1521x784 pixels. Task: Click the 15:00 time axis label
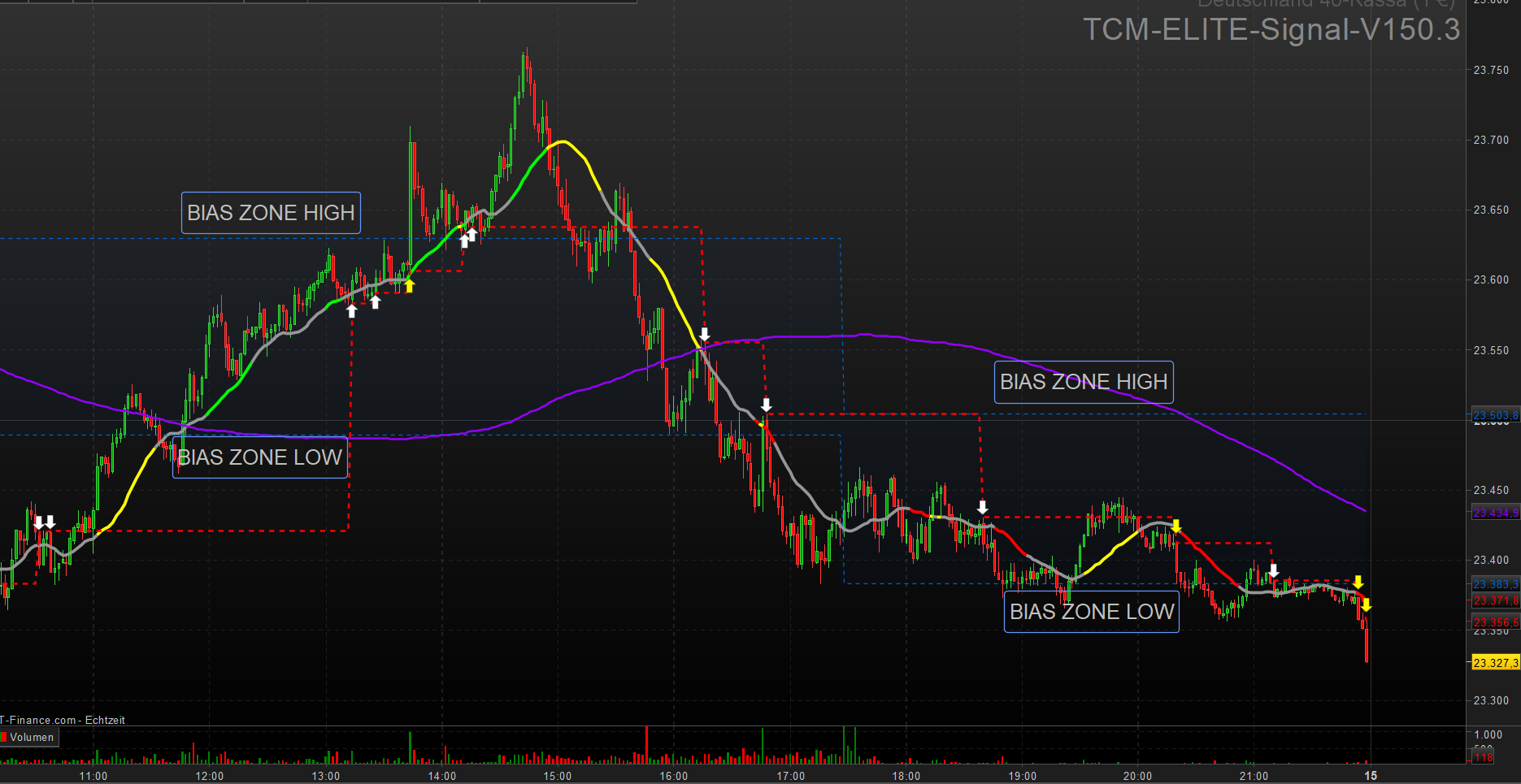pyautogui.click(x=558, y=776)
